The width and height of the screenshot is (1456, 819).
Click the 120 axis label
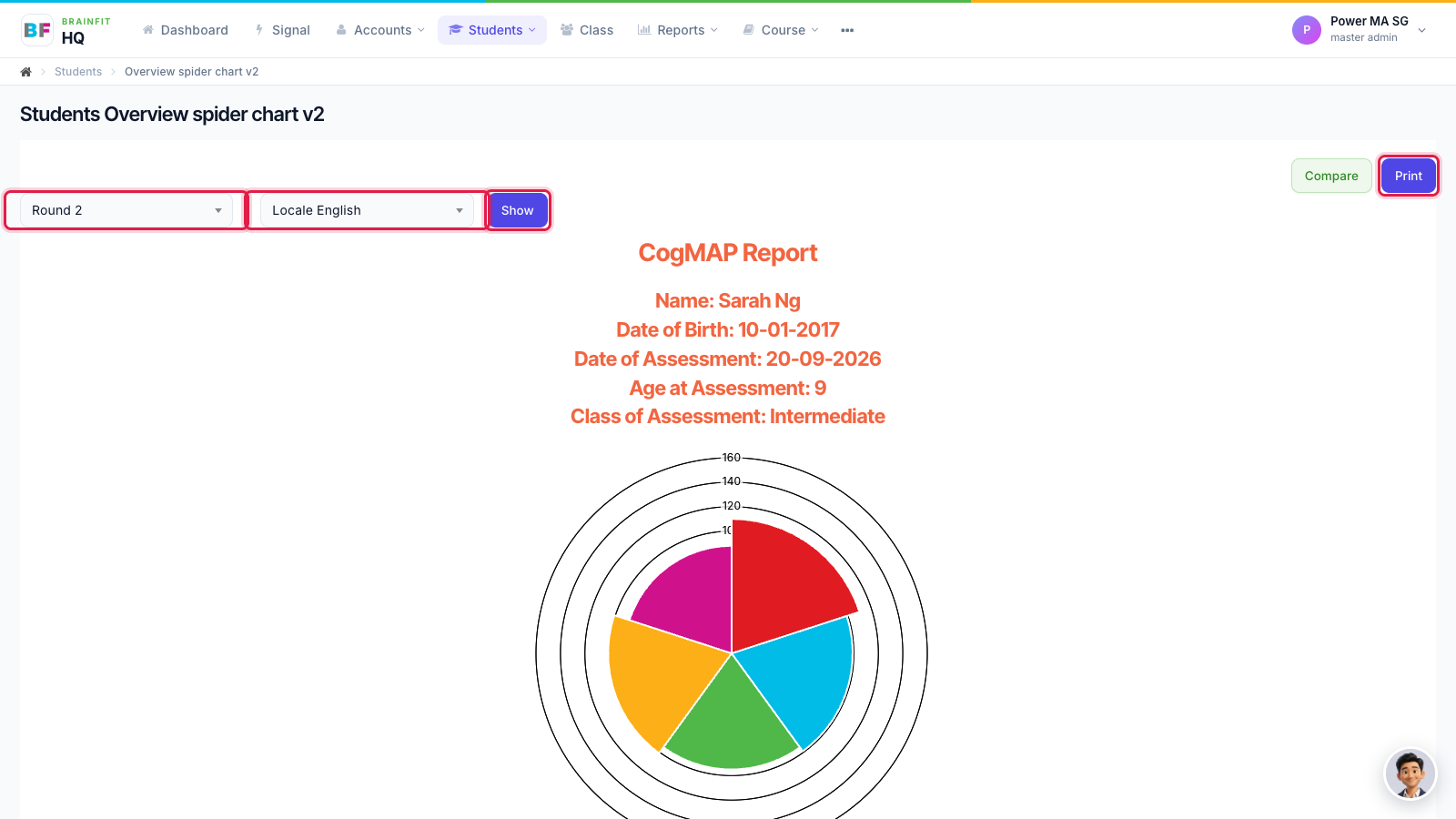pos(732,506)
